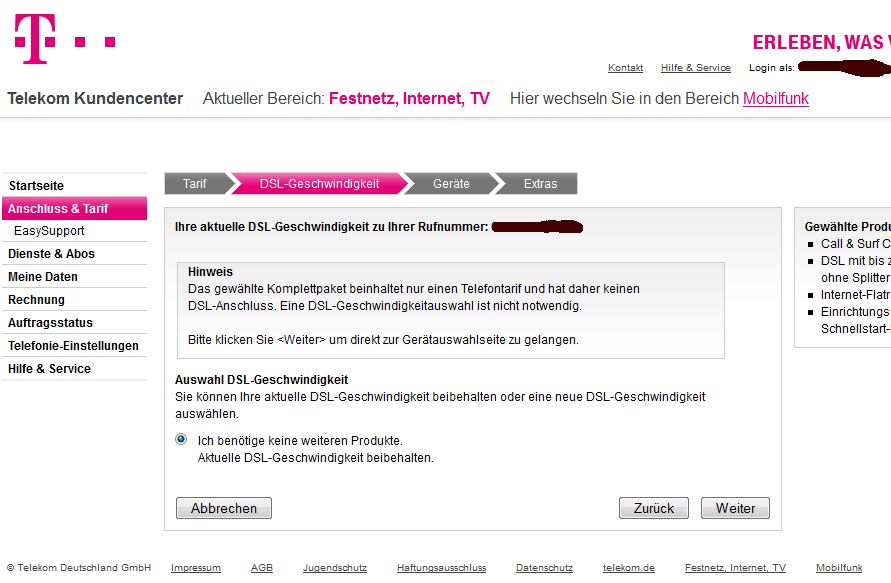
Task: Open Dienste & Abos menu entry
Action: pos(51,254)
